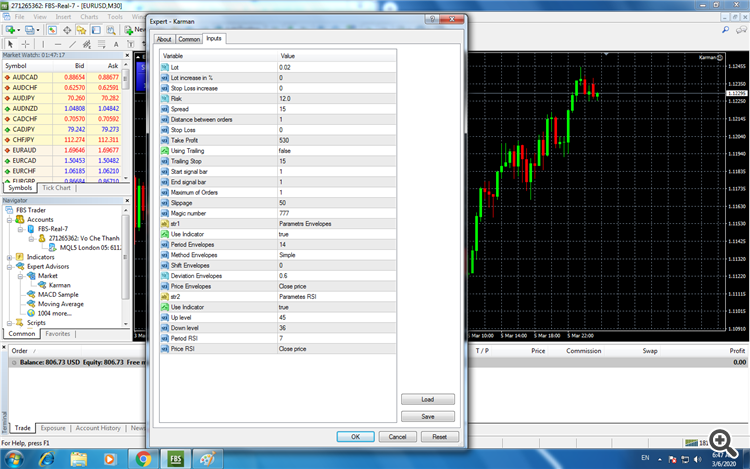
Task: Close the Navigator panel
Action: (127, 200)
